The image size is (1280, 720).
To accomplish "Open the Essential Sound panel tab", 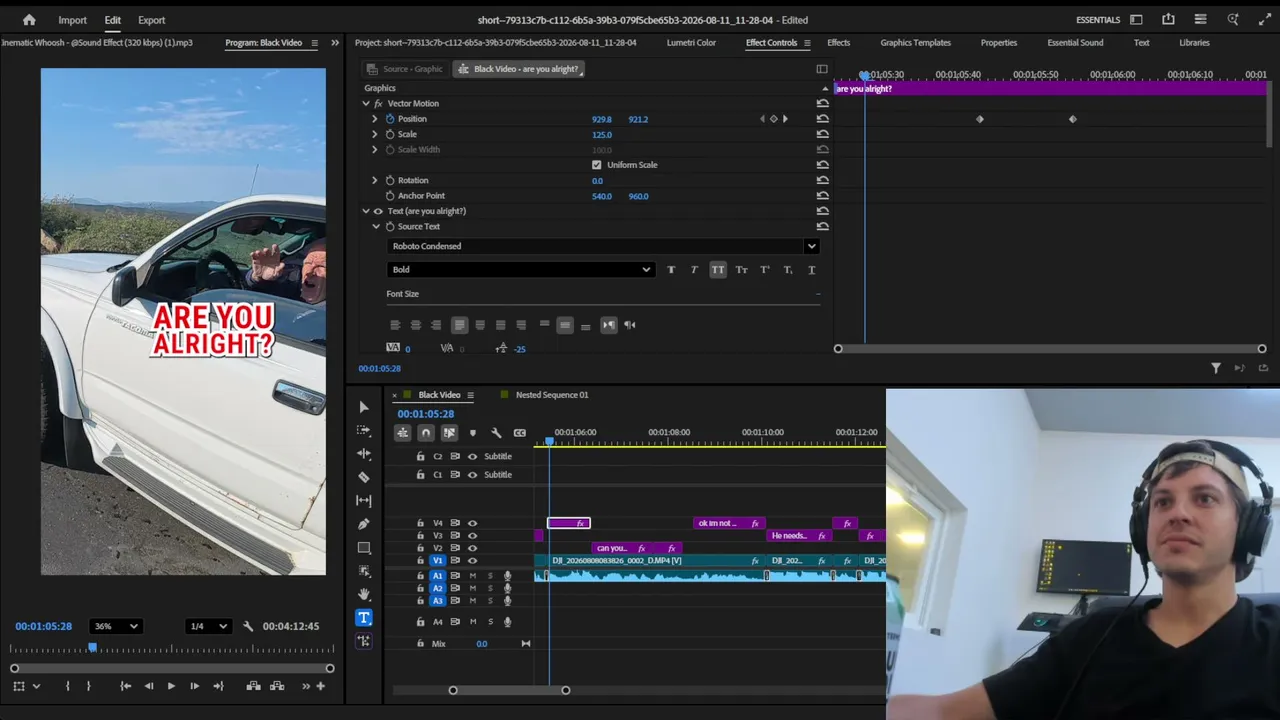I will 1075,43.
